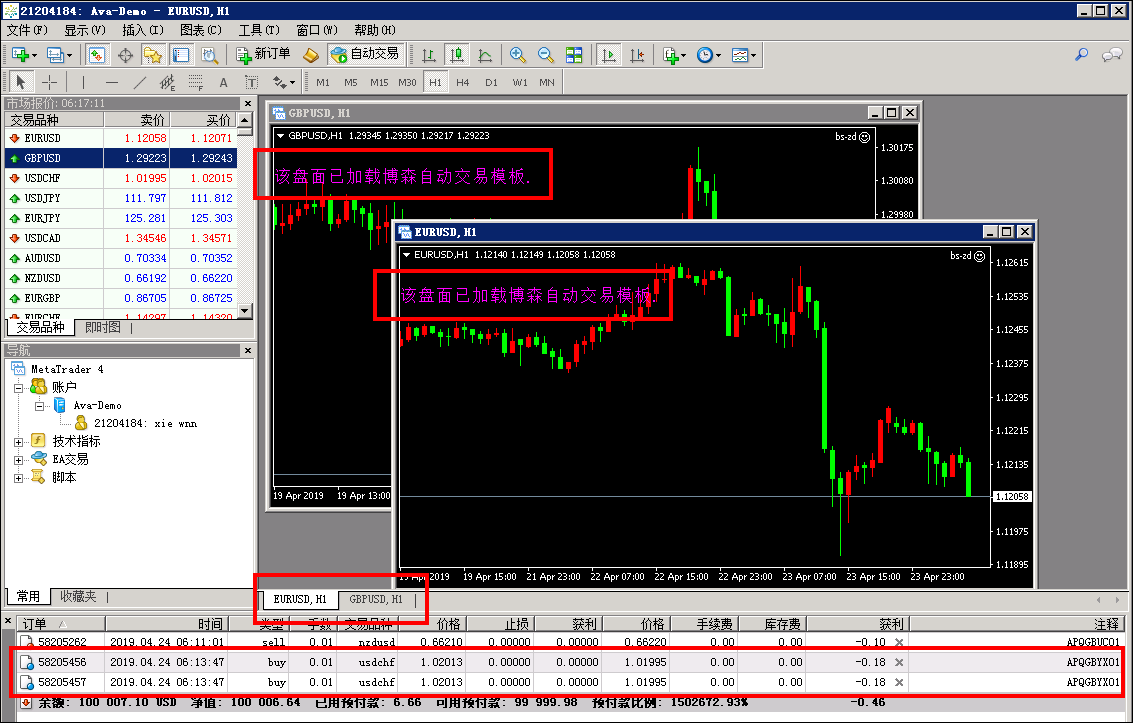1133x723 pixels.
Task: Select the horizontal line tool
Action: tap(111, 82)
